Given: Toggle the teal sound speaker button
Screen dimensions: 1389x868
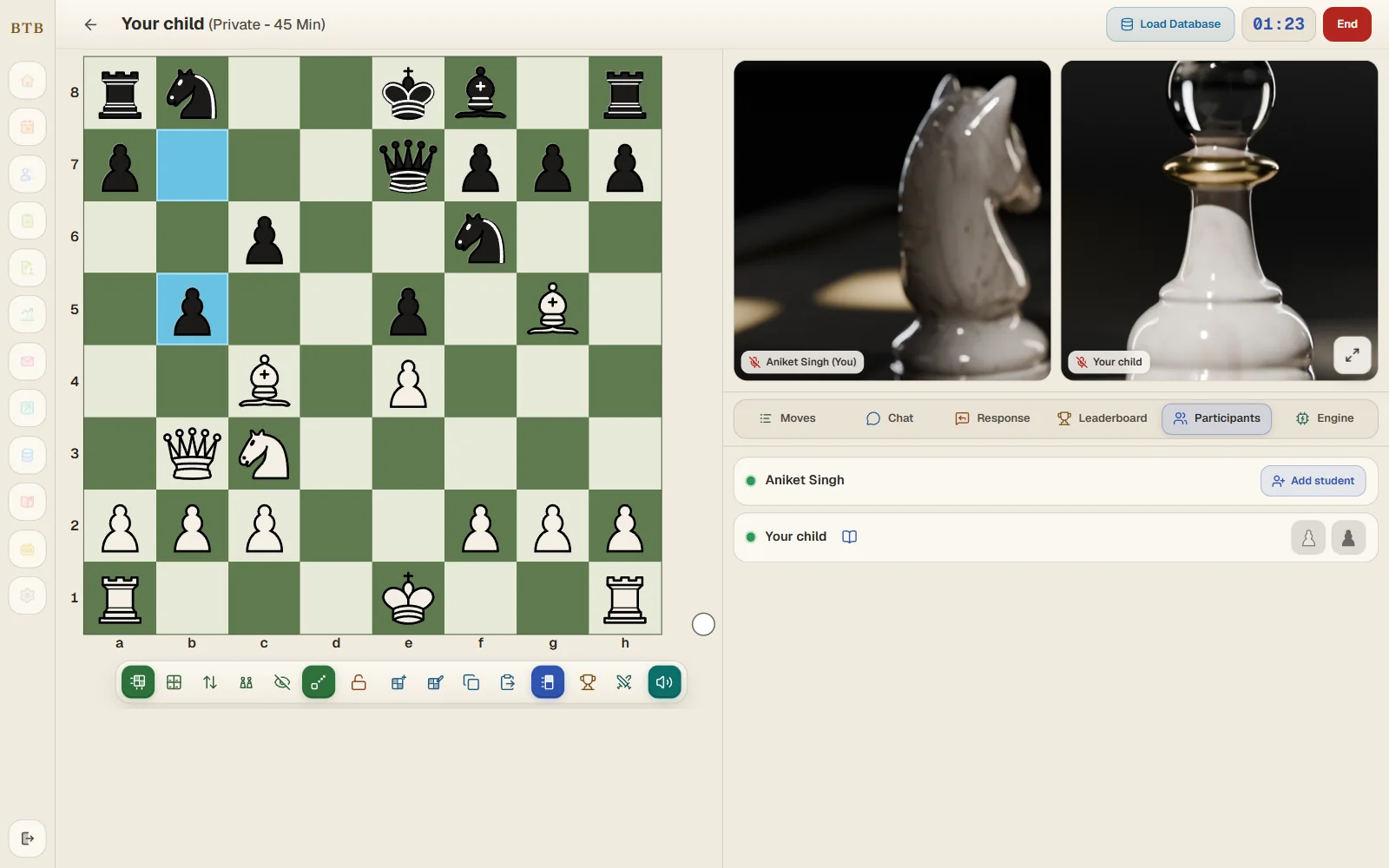Looking at the screenshot, I should click(x=664, y=682).
